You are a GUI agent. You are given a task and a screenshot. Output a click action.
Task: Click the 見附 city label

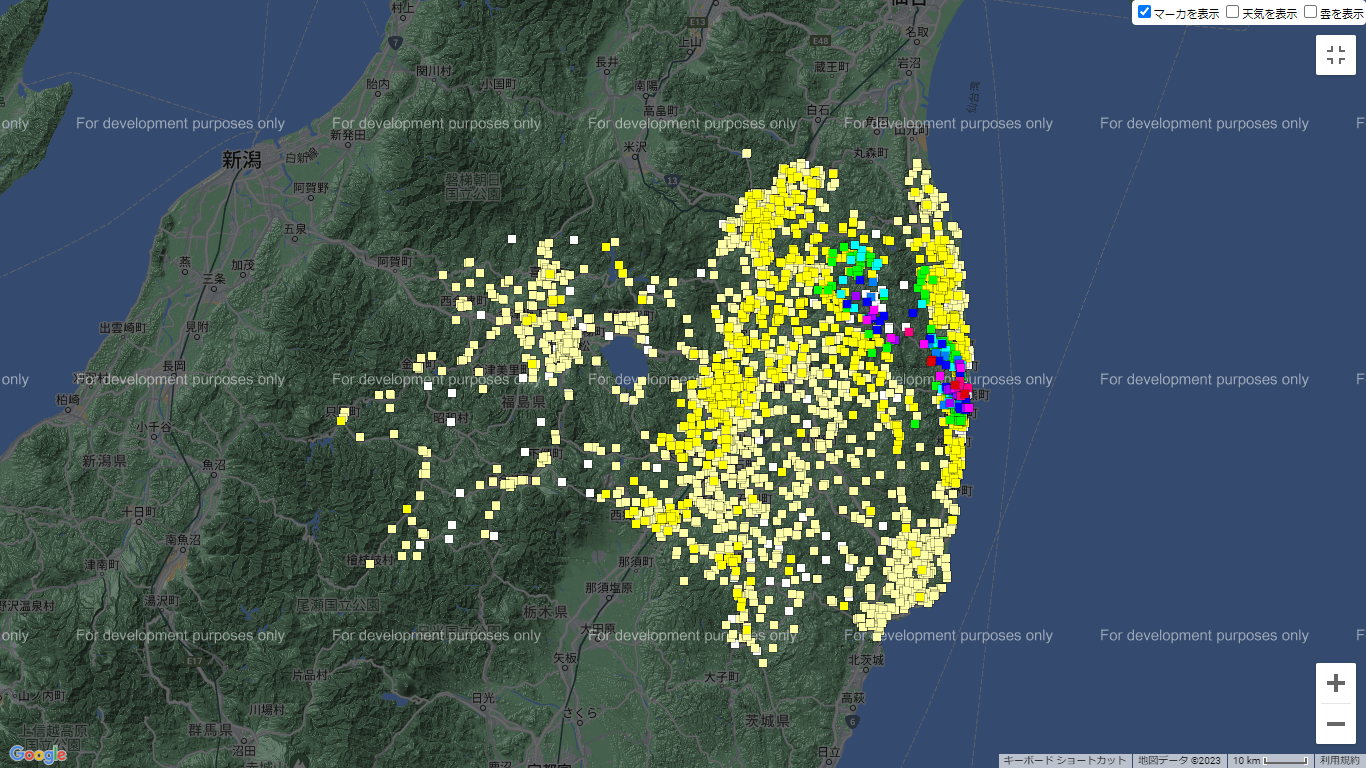(198, 327)
